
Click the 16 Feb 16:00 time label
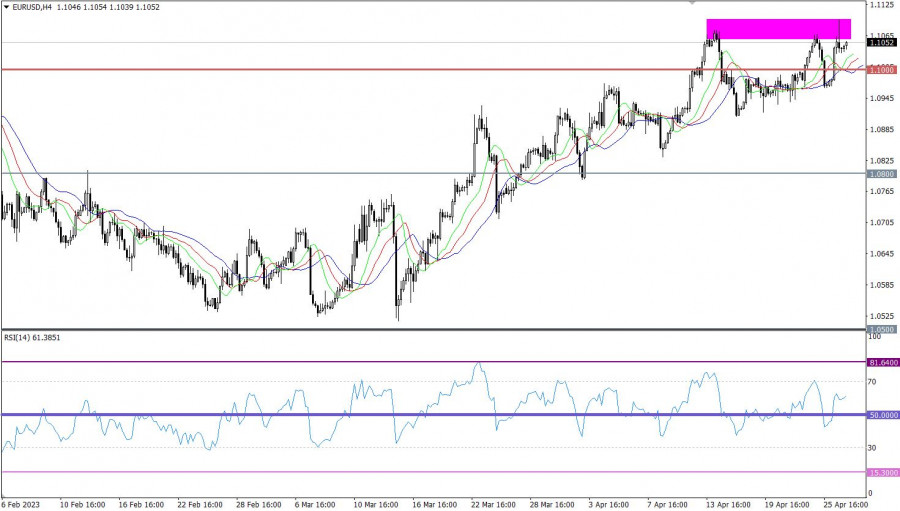(x=141, y=505)
